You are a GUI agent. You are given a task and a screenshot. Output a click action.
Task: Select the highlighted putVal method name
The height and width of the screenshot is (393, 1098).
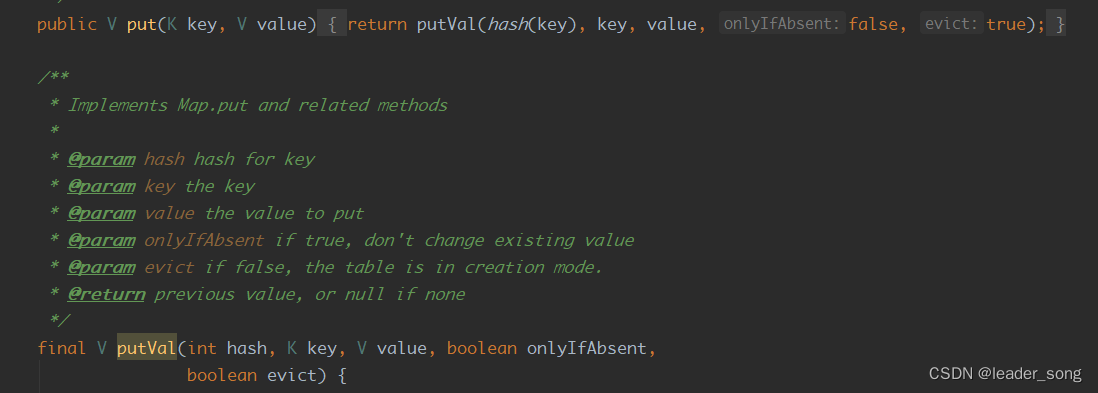click(x=146, y=348)
